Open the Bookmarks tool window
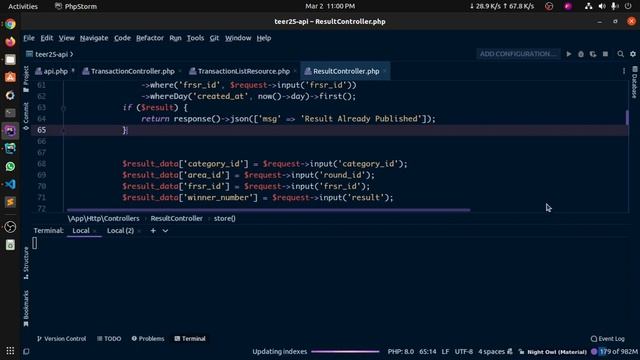 click(x=26, y=308)
